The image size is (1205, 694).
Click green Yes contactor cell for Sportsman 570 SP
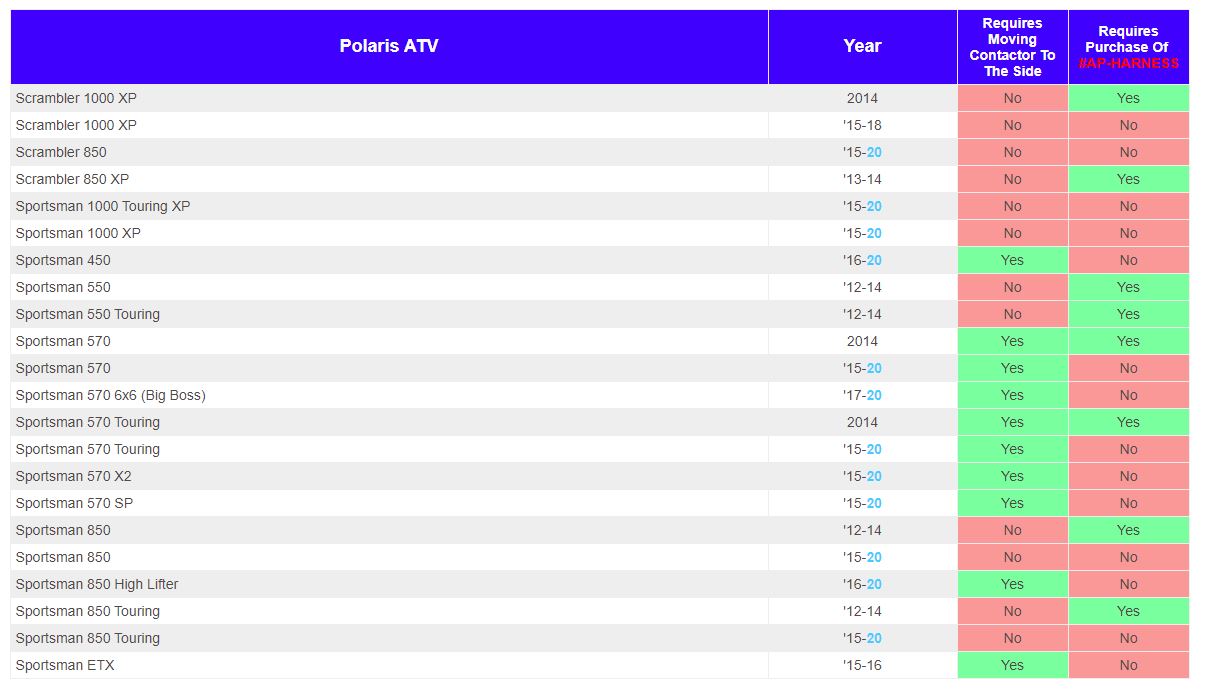point(1012,503)
